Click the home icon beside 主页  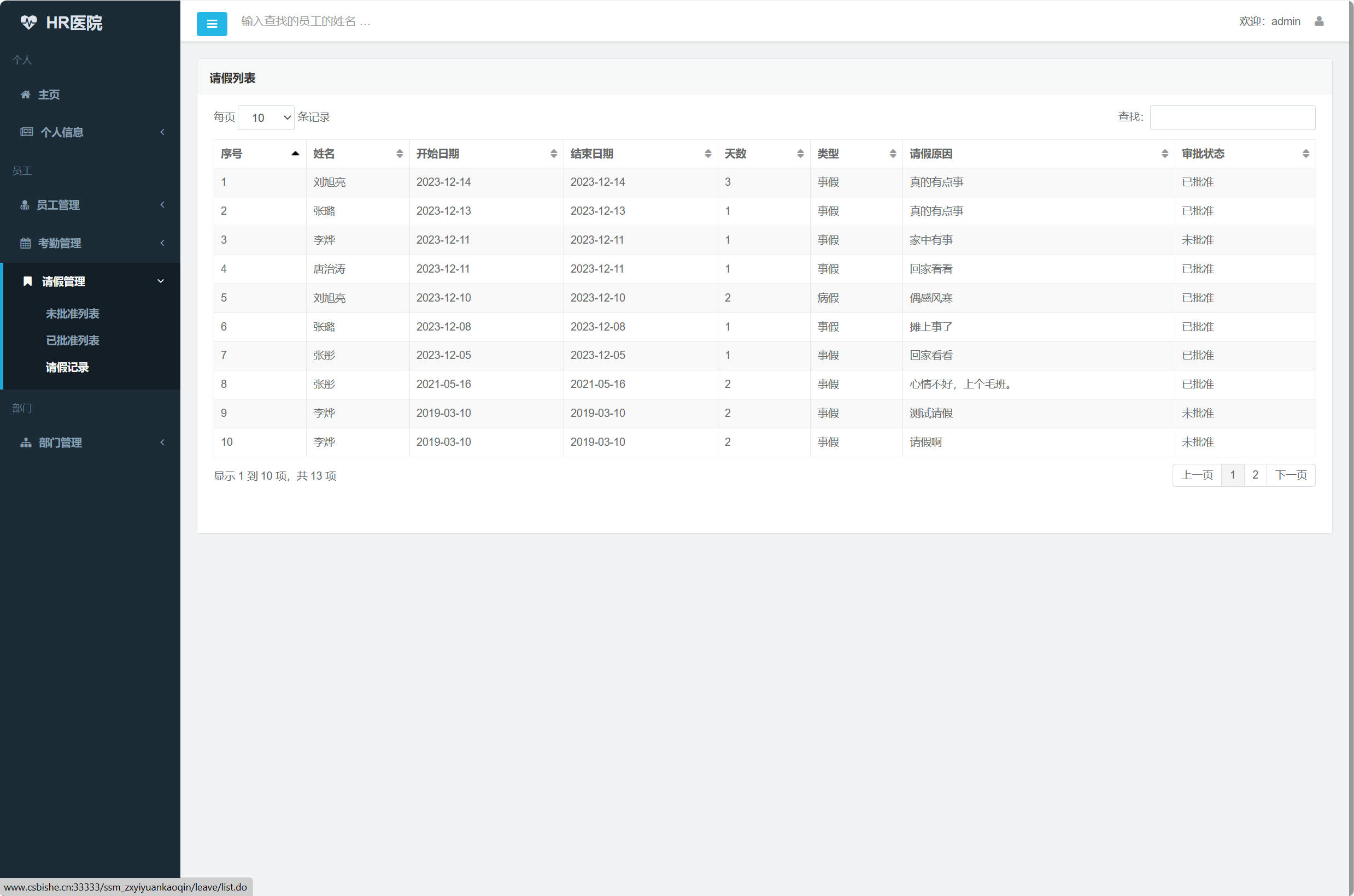[x=25, y=95]
